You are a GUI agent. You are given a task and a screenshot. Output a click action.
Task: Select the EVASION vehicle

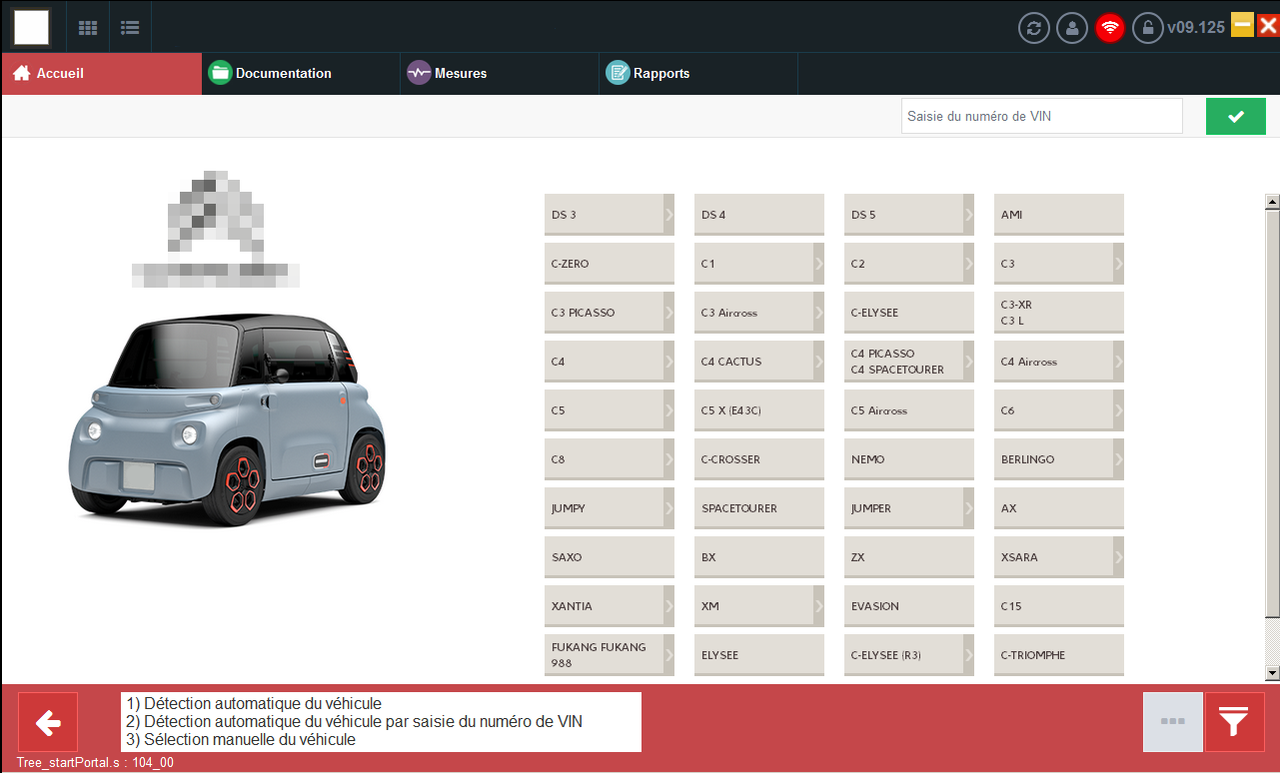tap(909, 607)
